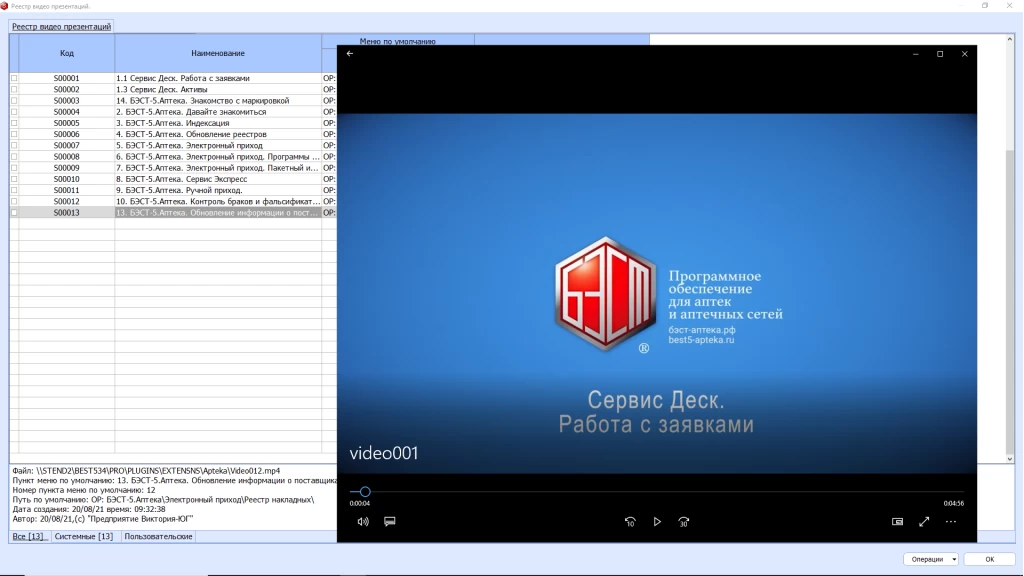
Task: Click the Операции button
Action: [x=927, y=560]
